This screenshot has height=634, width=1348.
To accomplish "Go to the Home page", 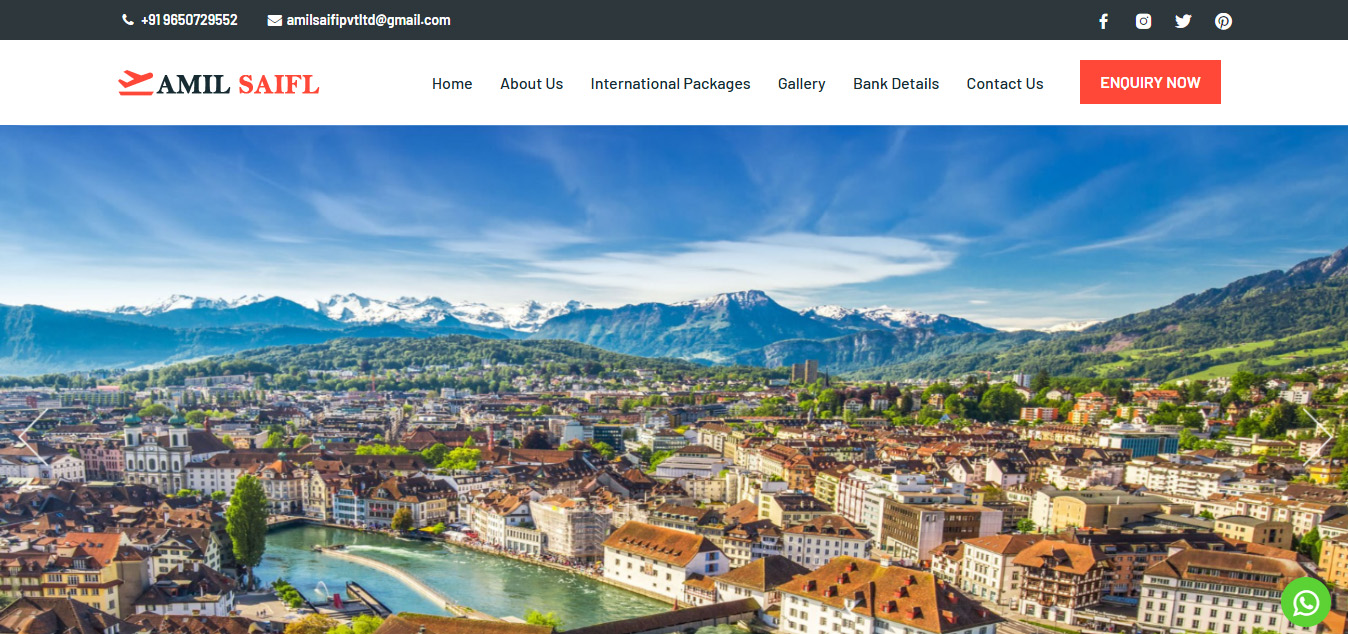I will click(x=452, y=84).
